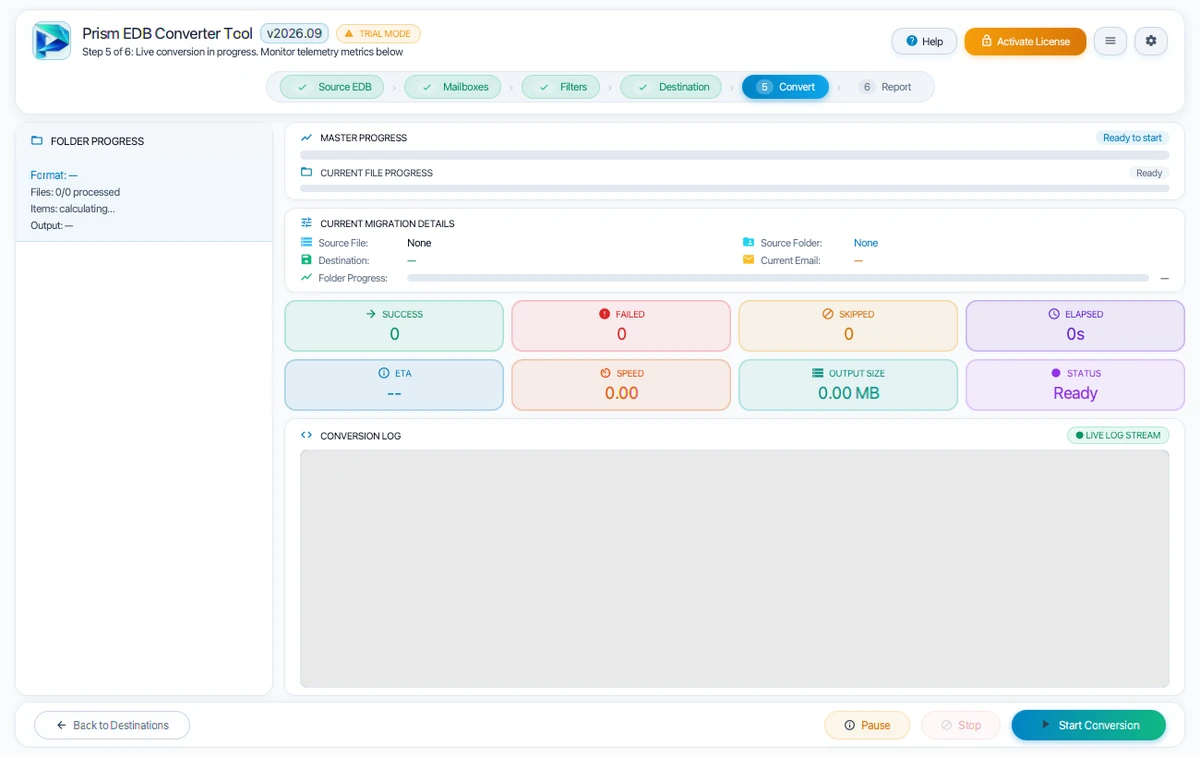This screenshot has width=1200, height=757.
Task: Go to the Source EDB step
Action: pos(332,87)
